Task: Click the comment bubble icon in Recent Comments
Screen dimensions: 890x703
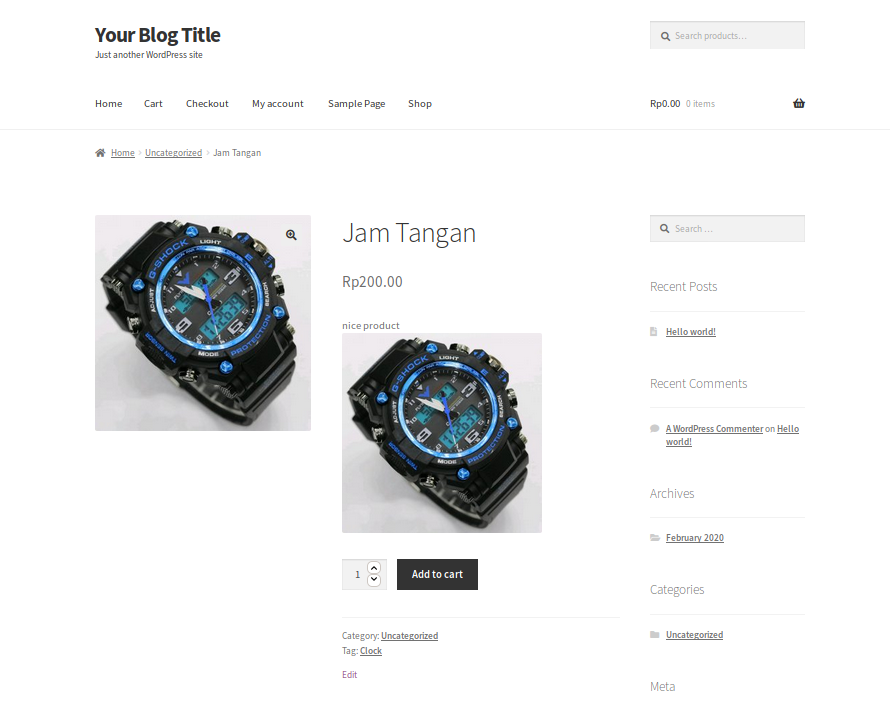Action: click(654, 428)
